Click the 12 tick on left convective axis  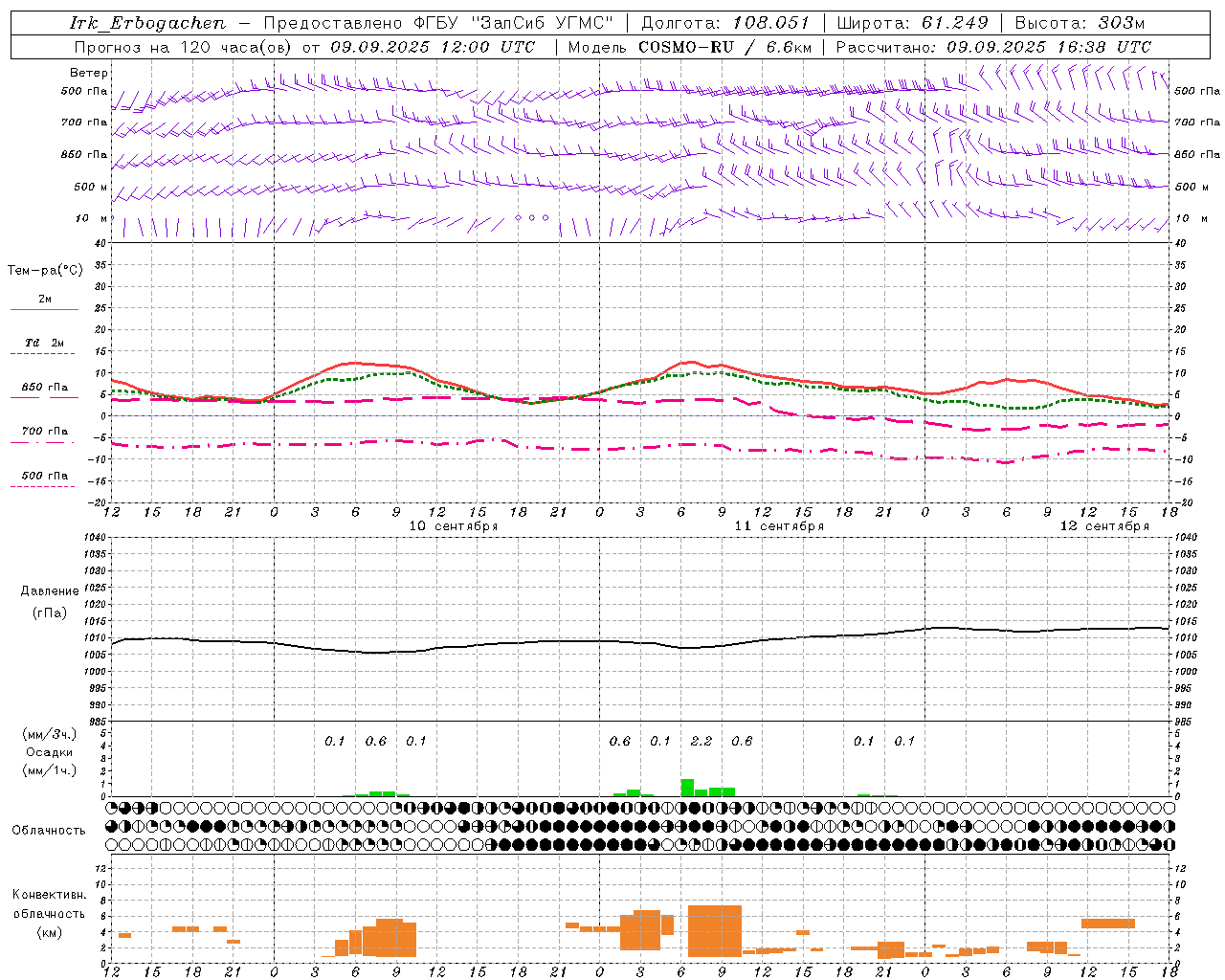pyautogui.click(x=100, y=869)
